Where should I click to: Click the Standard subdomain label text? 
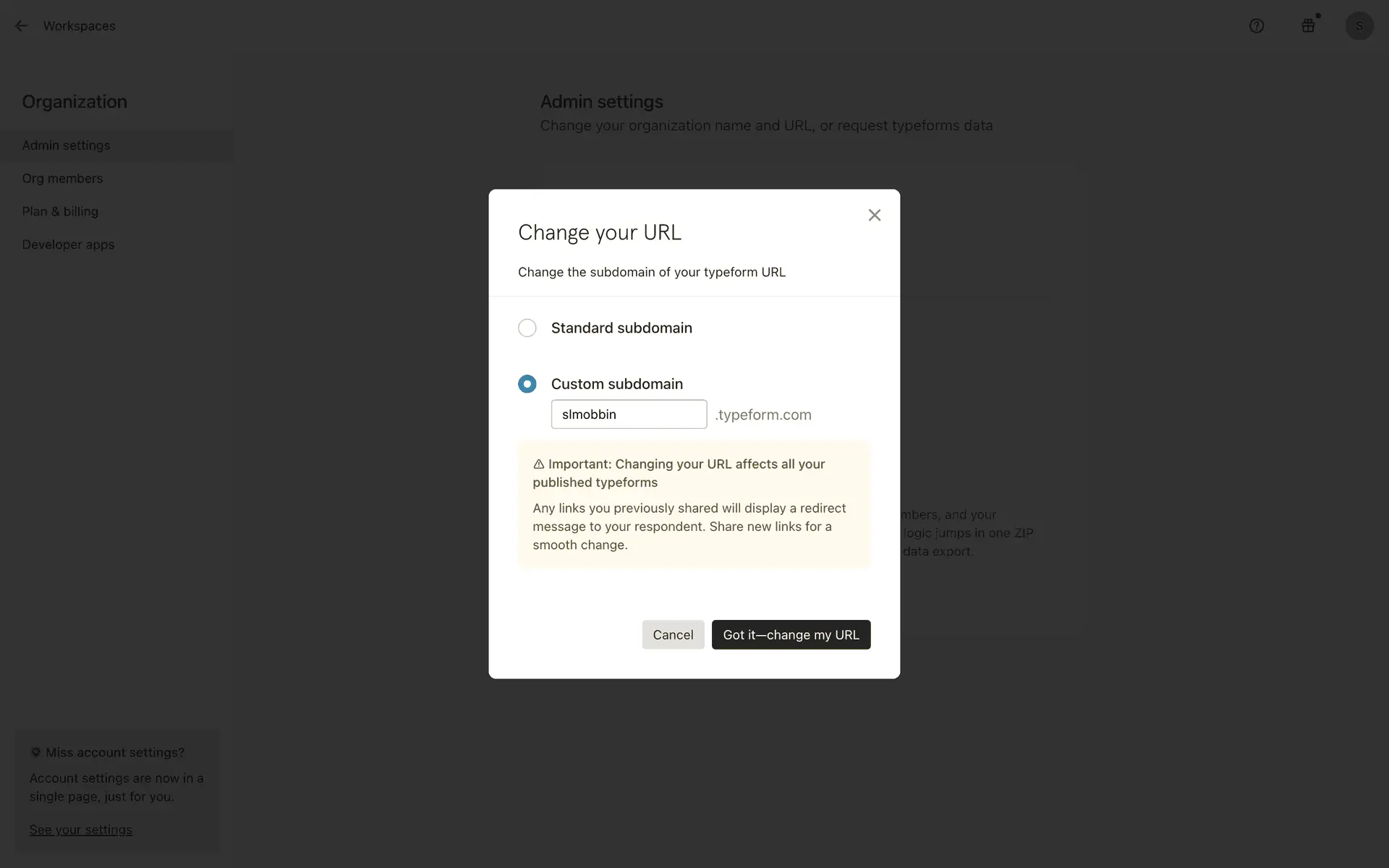click(x=621, y=328)
